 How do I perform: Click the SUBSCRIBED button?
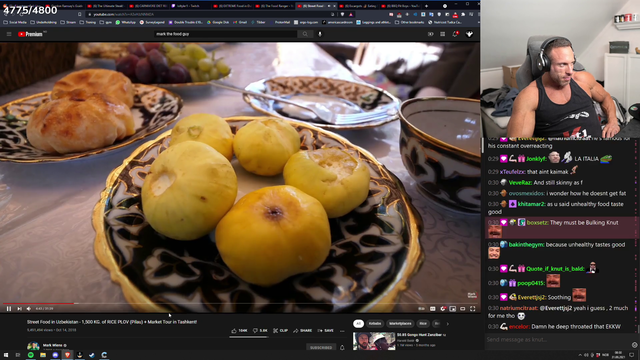click(321, 348)
